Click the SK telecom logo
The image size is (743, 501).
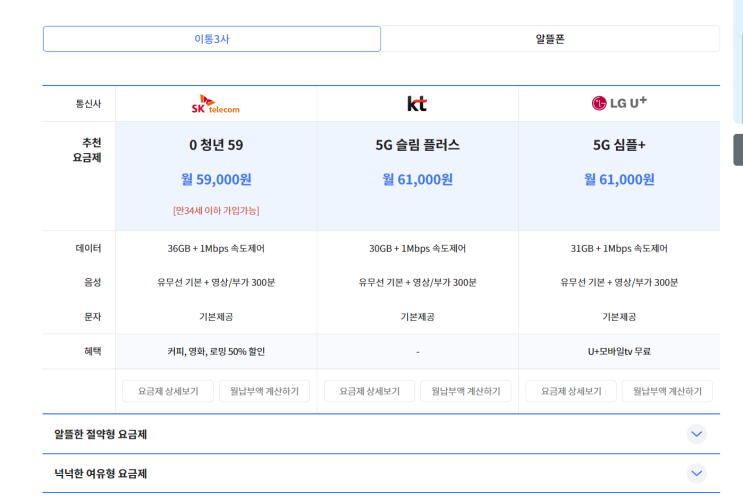[216, 104]
